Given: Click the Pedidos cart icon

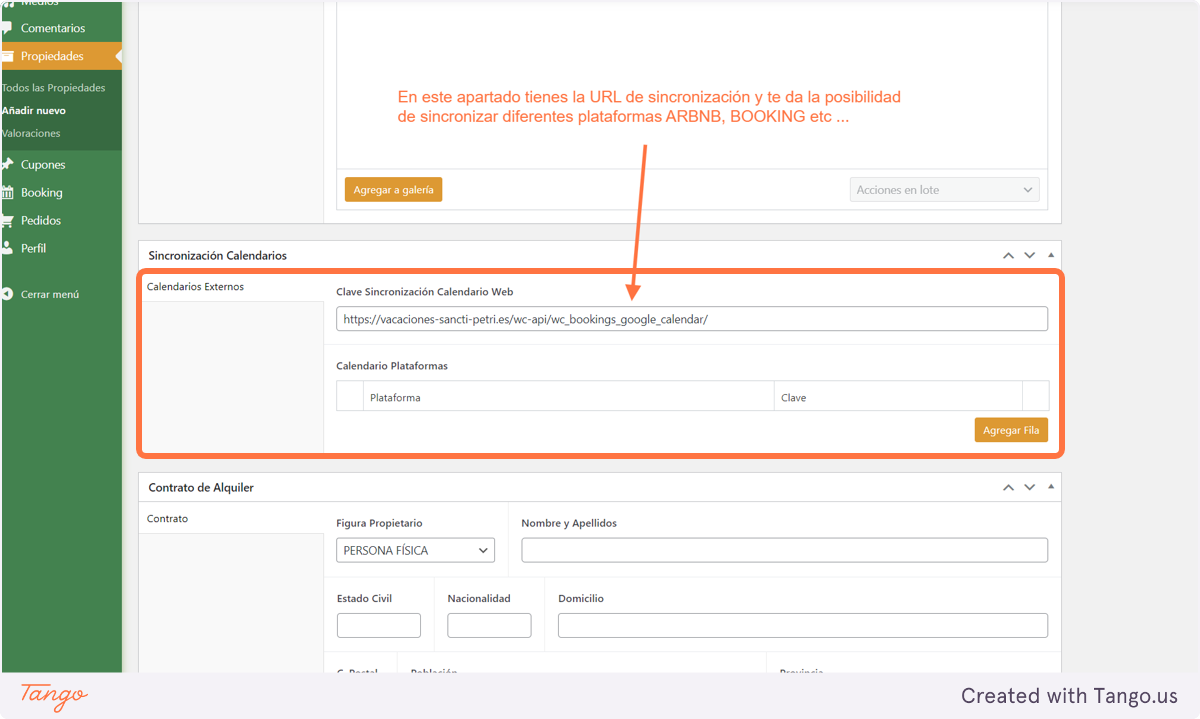Looking at the screenshot, I should (x=7, y=220).
